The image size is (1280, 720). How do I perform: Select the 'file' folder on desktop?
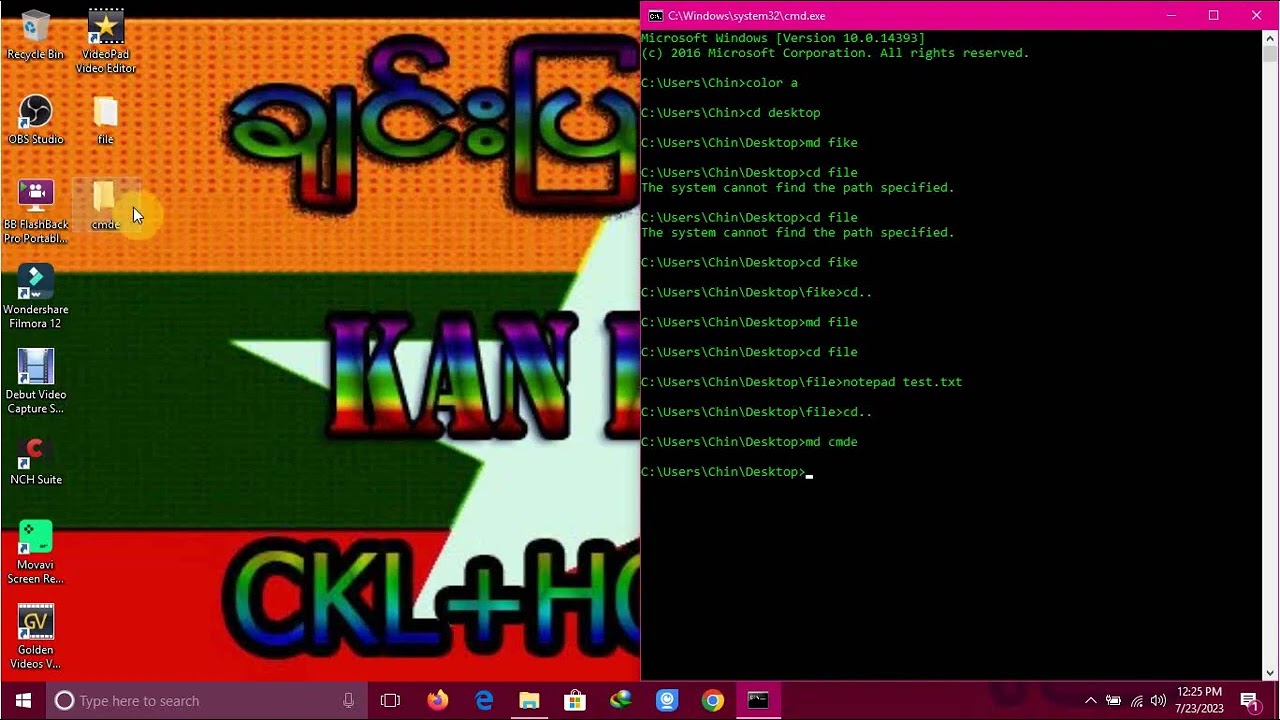[x=105, y=120]
